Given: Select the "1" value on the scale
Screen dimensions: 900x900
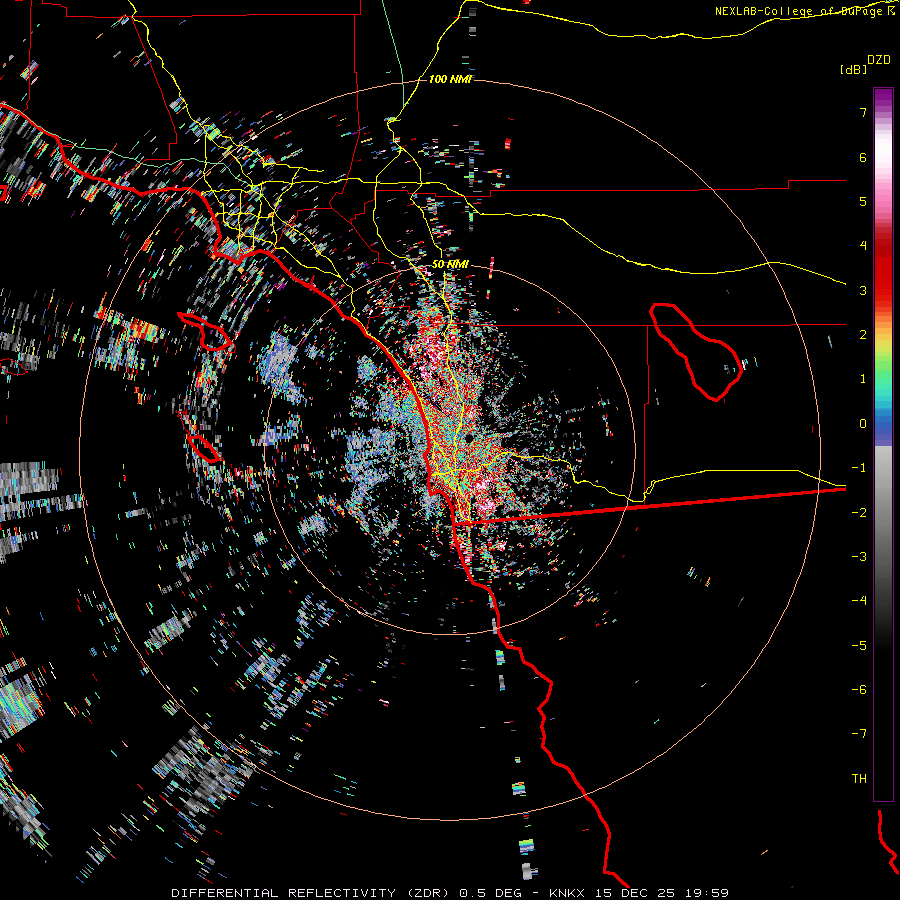Looking at the screenshot, I should (863, 379).
